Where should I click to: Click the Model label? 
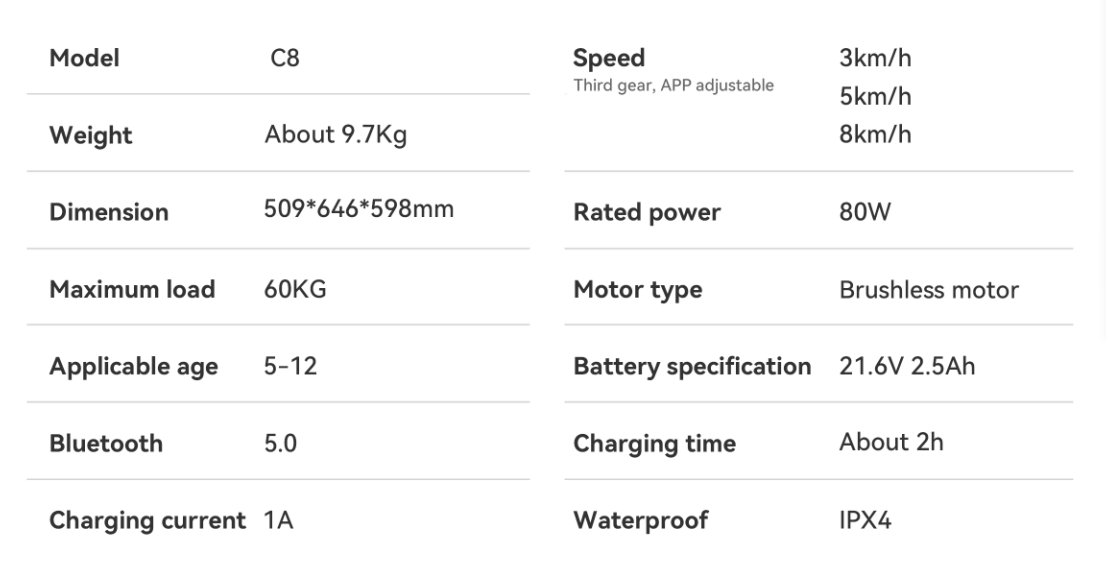[x=84, y=59]
